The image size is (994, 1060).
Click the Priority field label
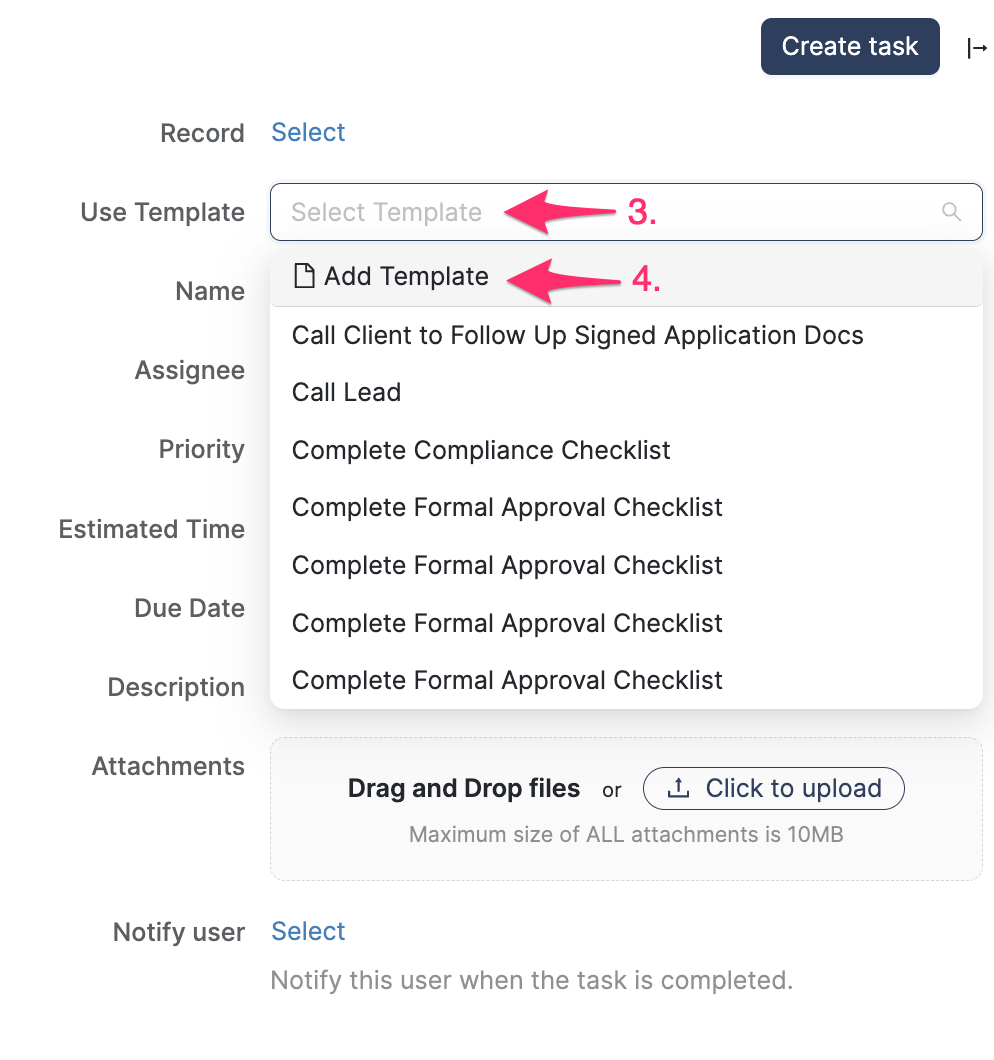202,449
